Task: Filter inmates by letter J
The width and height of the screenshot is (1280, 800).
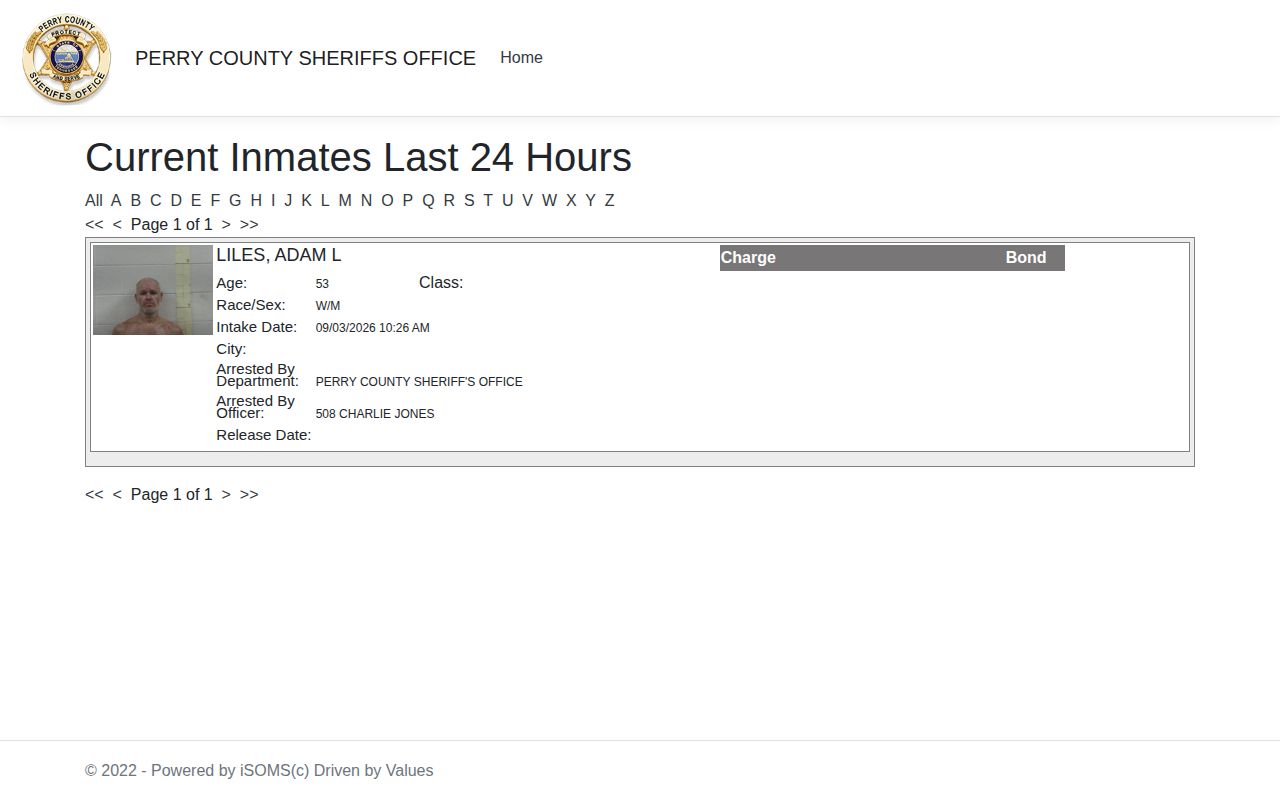Action: (x=288, y=200)
